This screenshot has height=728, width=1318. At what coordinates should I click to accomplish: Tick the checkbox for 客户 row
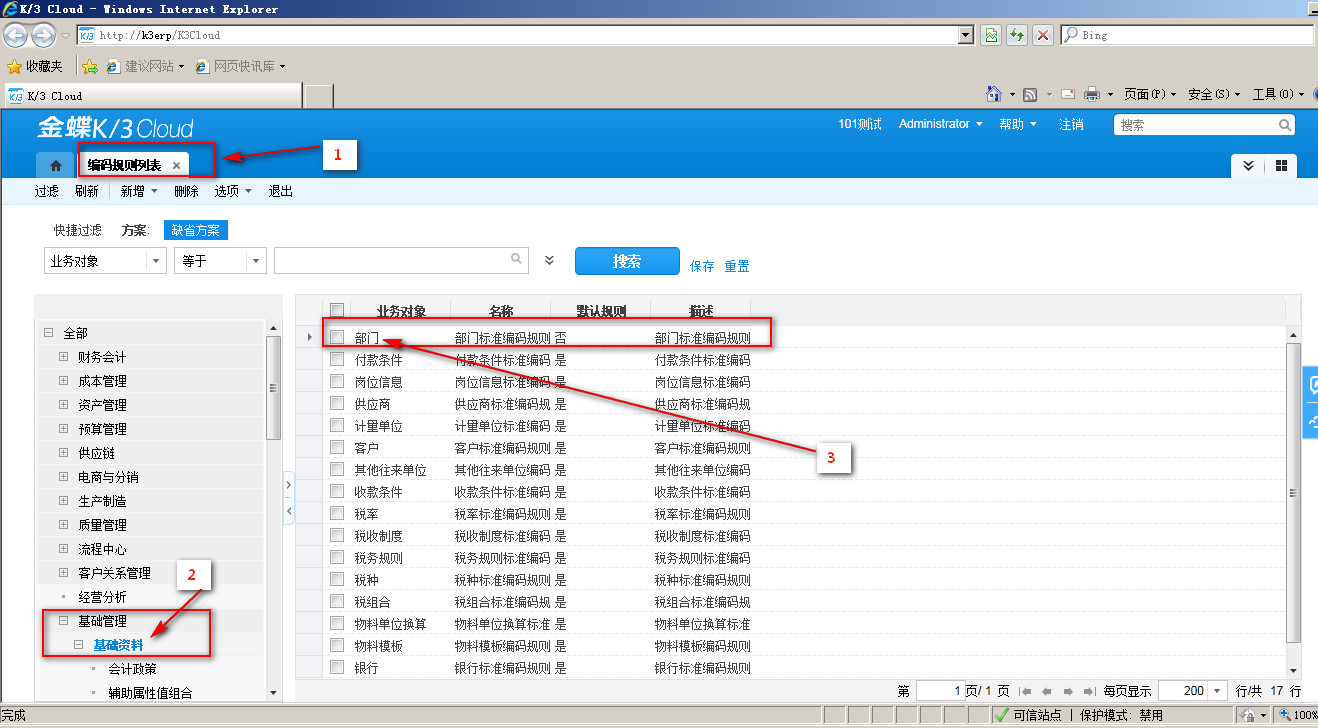[337, 447]
